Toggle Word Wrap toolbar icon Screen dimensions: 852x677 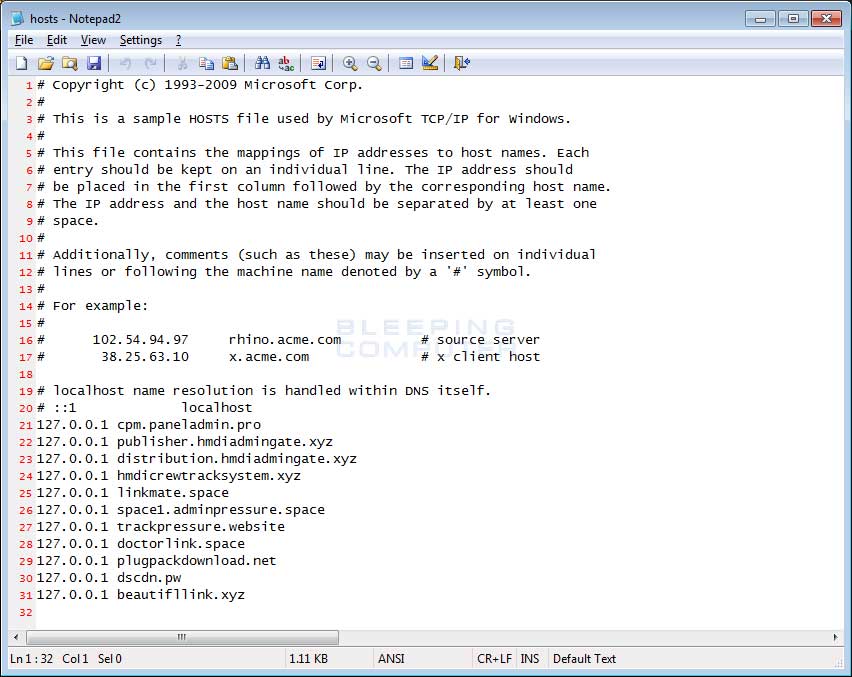click(318, 64)
